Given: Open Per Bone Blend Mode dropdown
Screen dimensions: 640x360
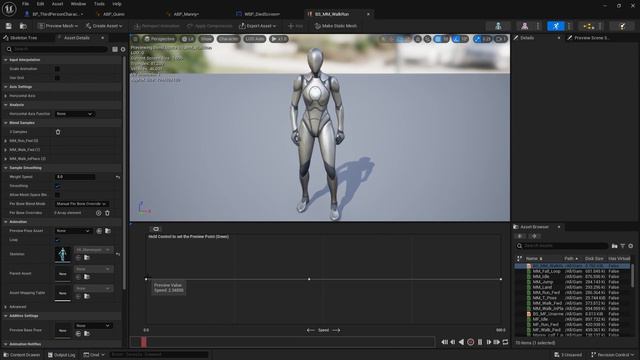Looking at the screenshot, I should coord(82,204).
